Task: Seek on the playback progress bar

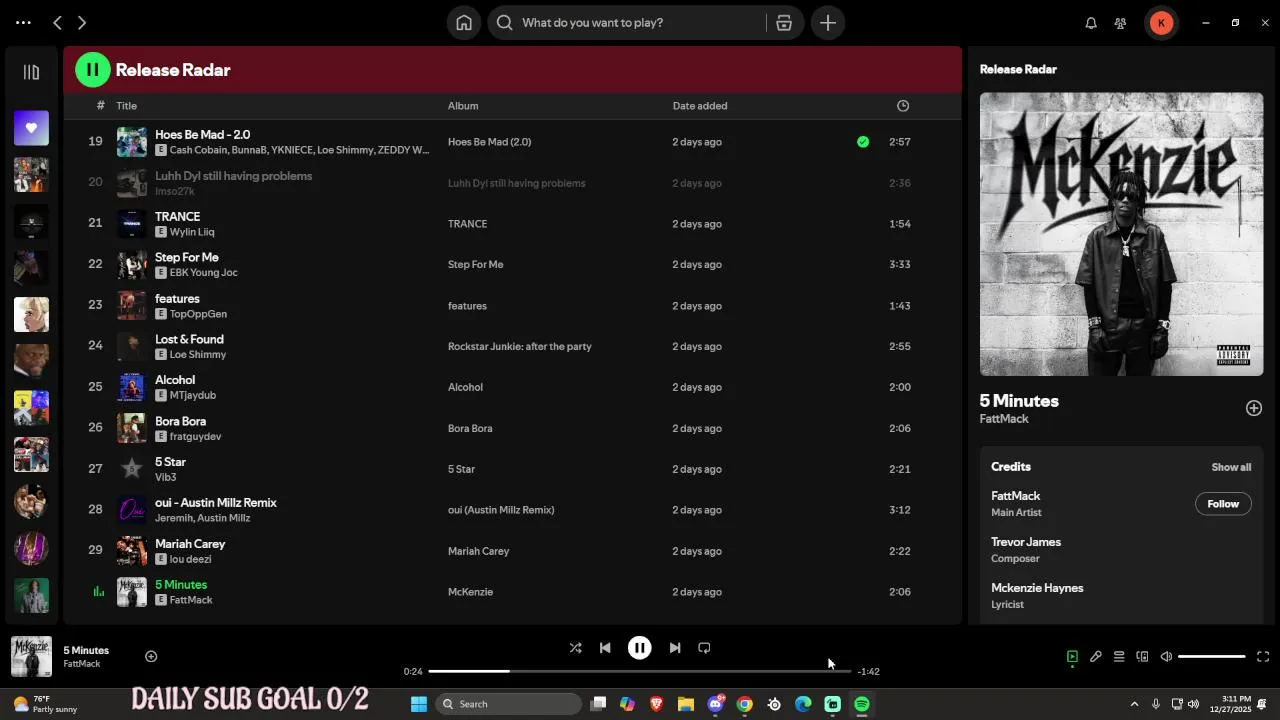Action: [640, 671]
